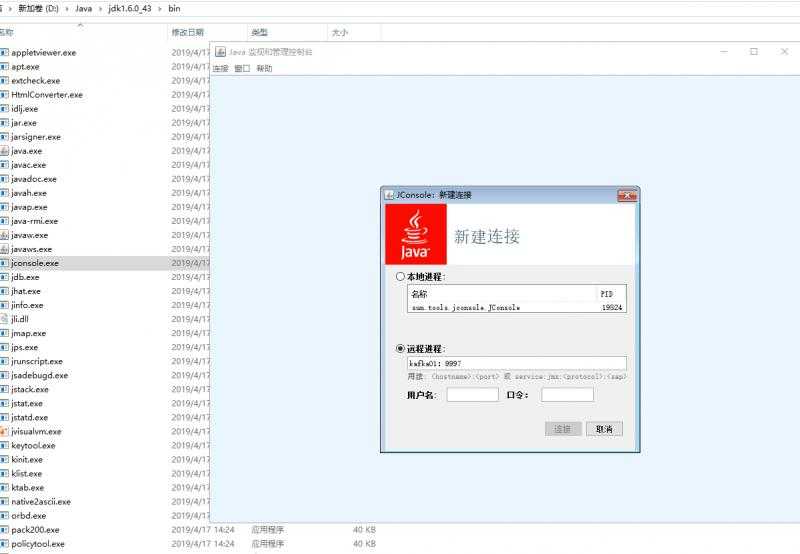Click the appletviewer.exe file icon
This screenshot has width=800, height=554.
tap(5, 53)
